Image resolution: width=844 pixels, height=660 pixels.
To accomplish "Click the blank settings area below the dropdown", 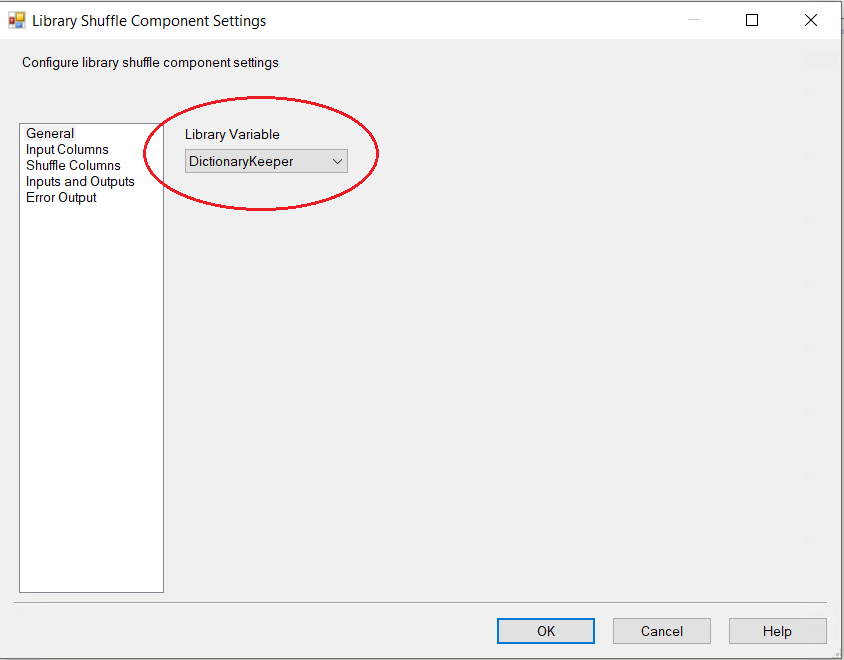I will click(490, 380).
